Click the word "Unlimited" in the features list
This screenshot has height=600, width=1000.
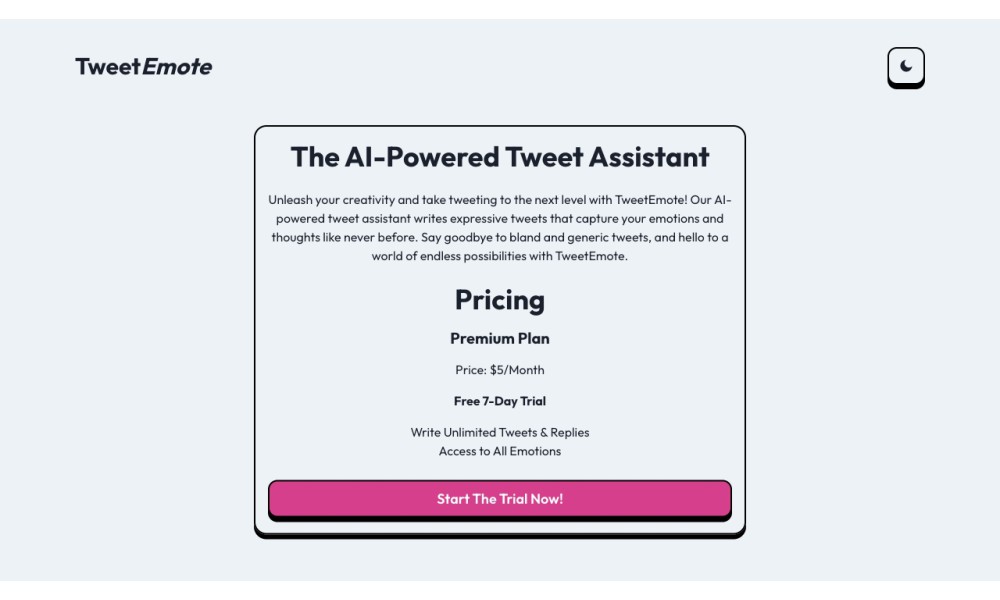470,433
